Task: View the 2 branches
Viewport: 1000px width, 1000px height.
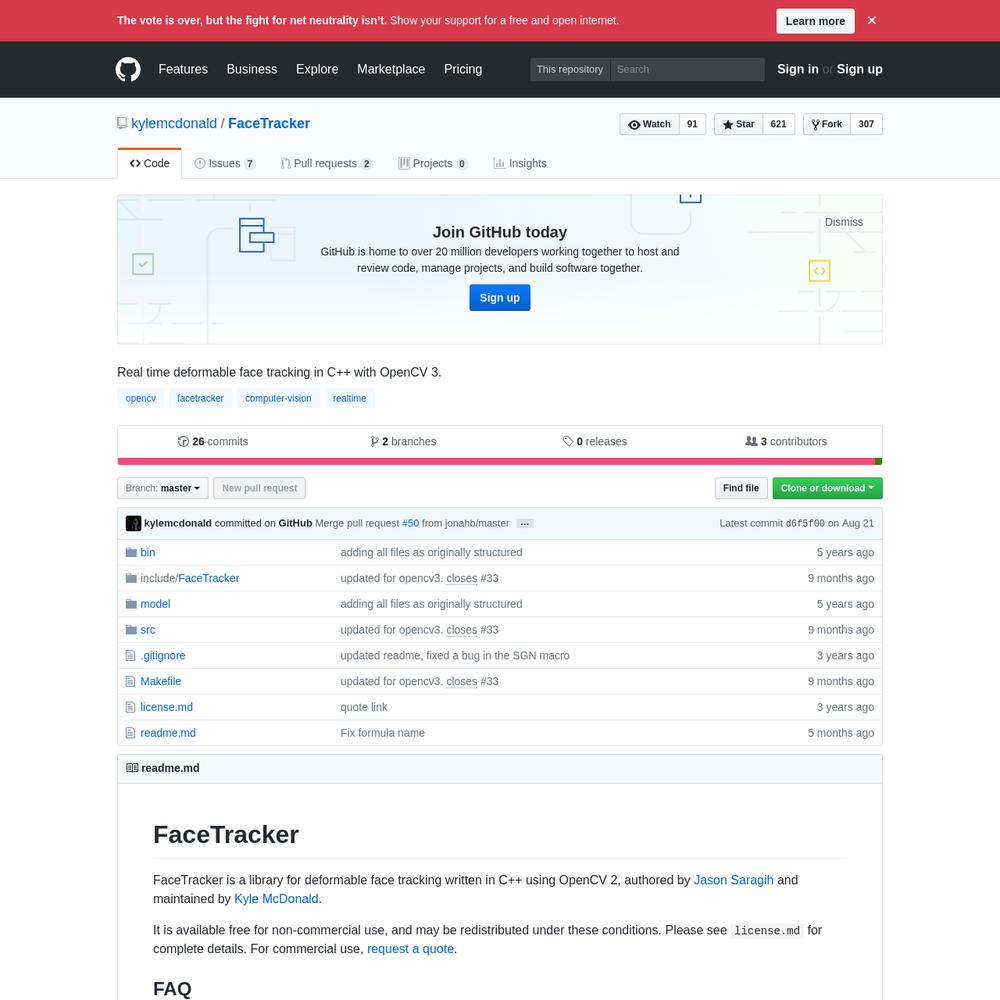Action: coord(403,441)
